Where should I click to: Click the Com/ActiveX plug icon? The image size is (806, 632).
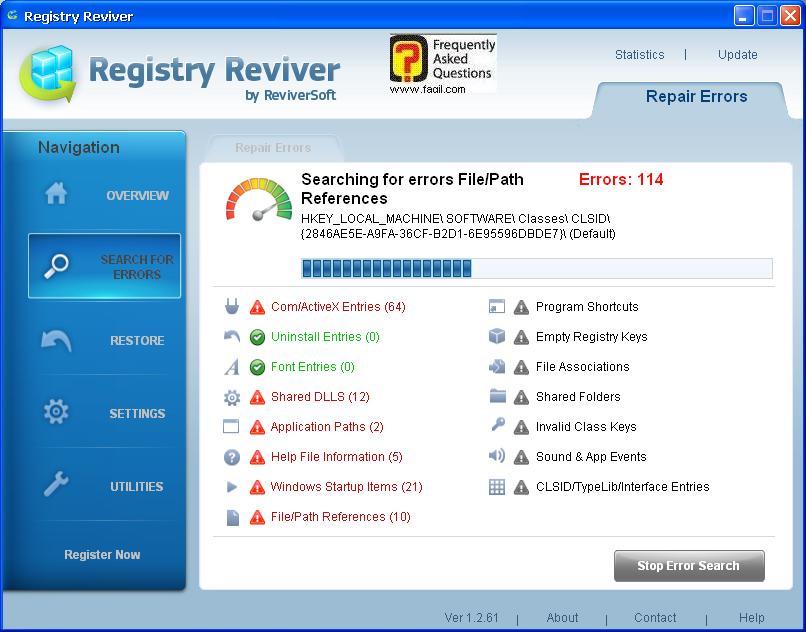pyautogui.click(x=232, y=307)
